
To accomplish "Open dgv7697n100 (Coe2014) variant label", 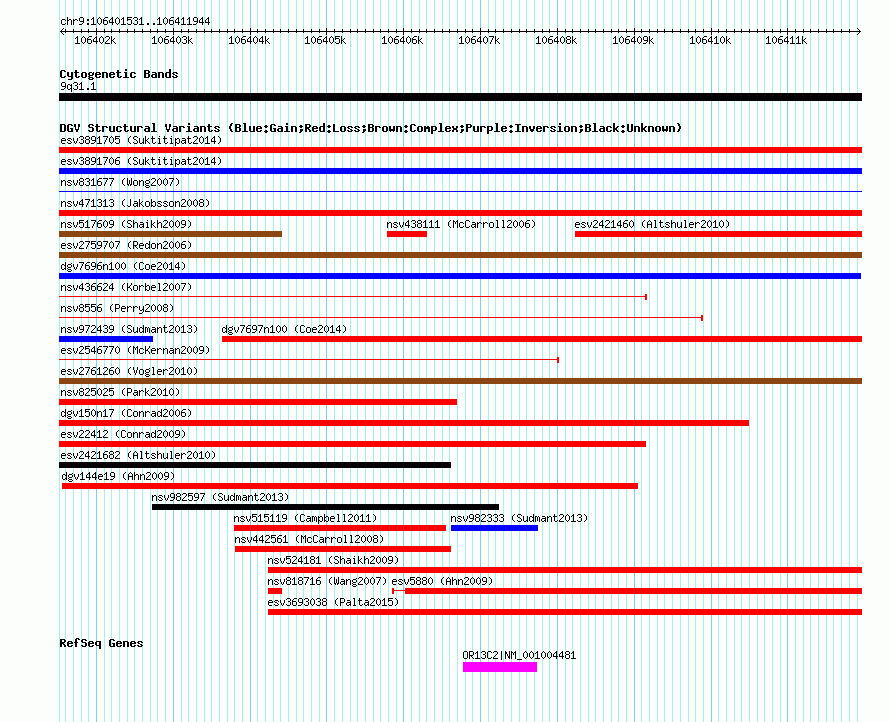I will click(x=284, y=329).
